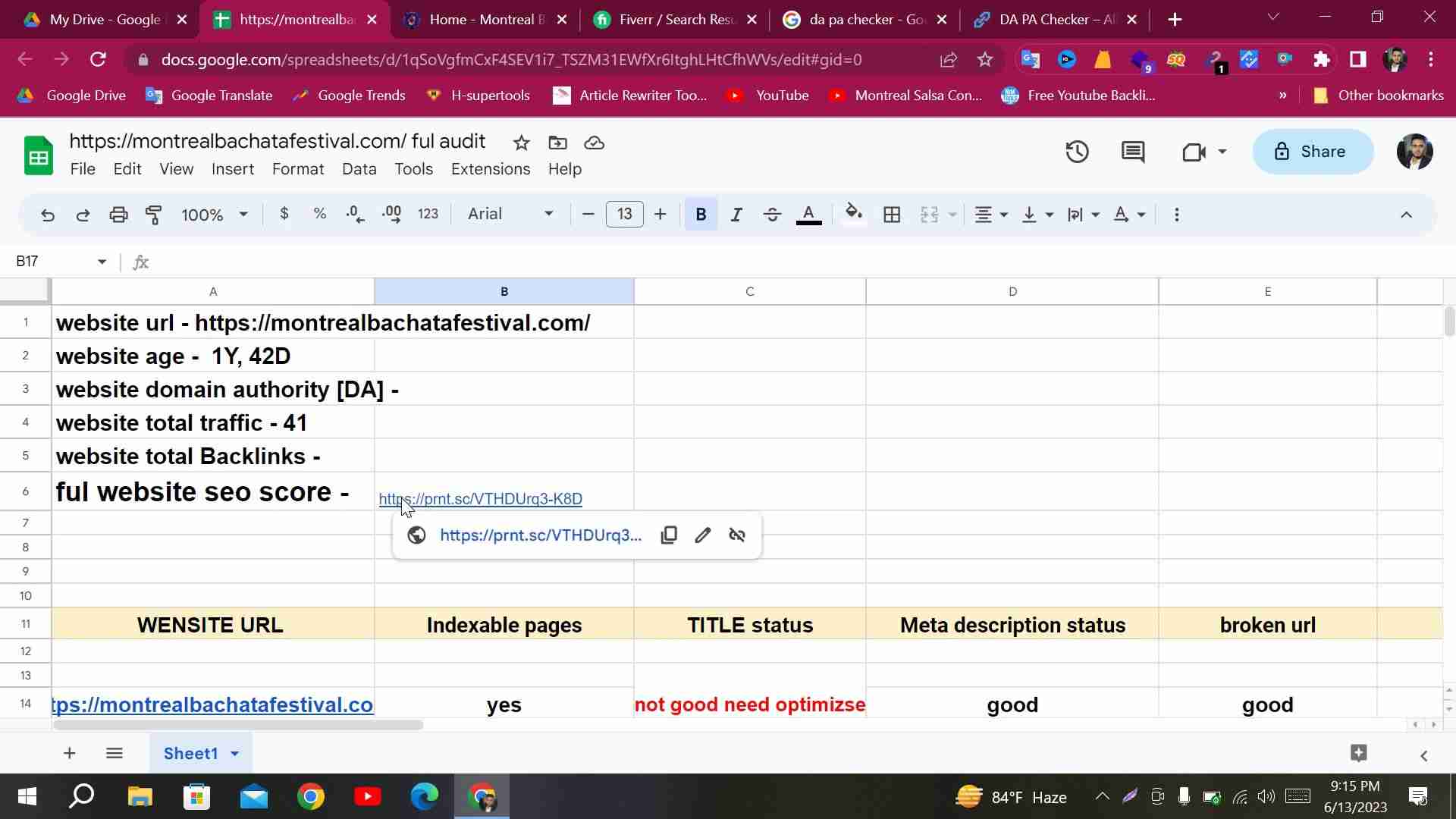Toggle italic formatting
This screenshot has width=1456, height=819.
pyautogui.click(x=736, y=215)
